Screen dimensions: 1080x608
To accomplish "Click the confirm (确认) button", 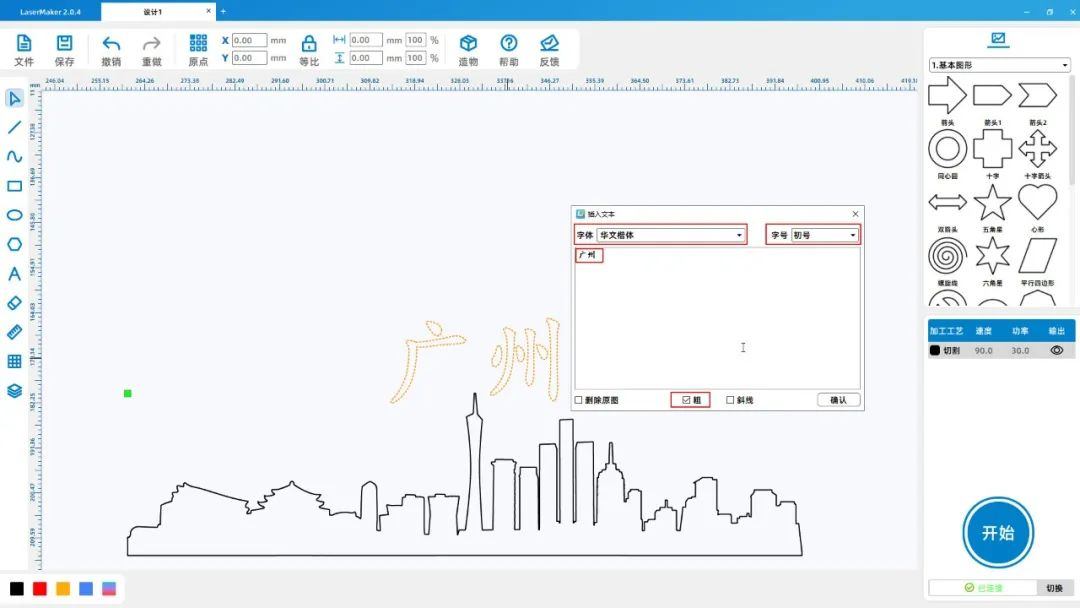I will (838, 400).
